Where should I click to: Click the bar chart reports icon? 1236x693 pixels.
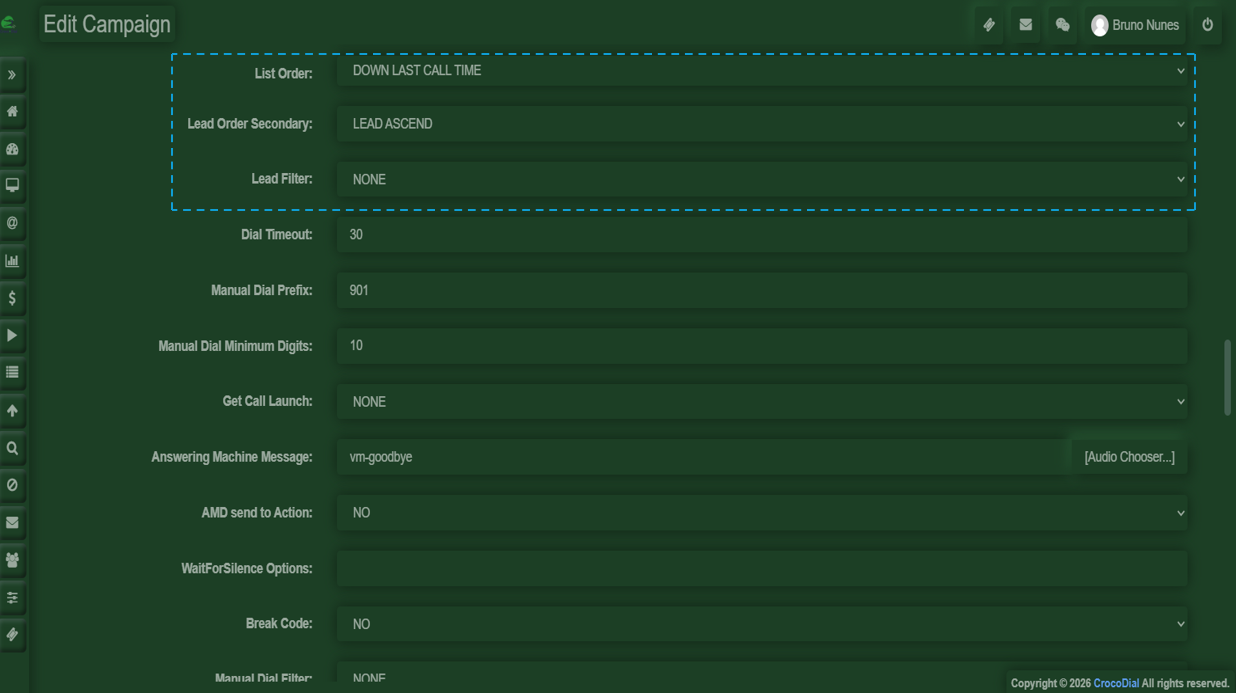click(12, 261)
